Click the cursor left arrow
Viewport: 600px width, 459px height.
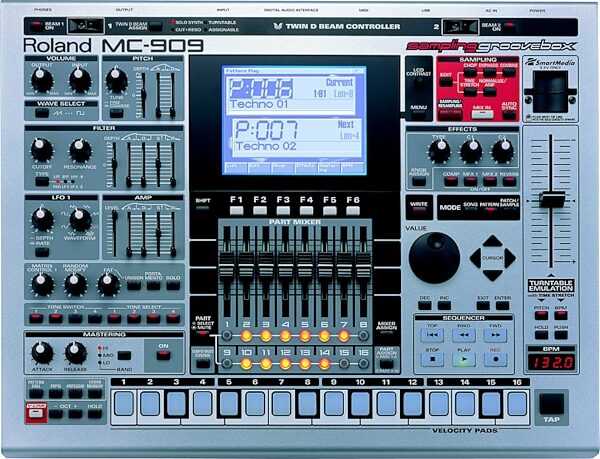coord(476,258)
